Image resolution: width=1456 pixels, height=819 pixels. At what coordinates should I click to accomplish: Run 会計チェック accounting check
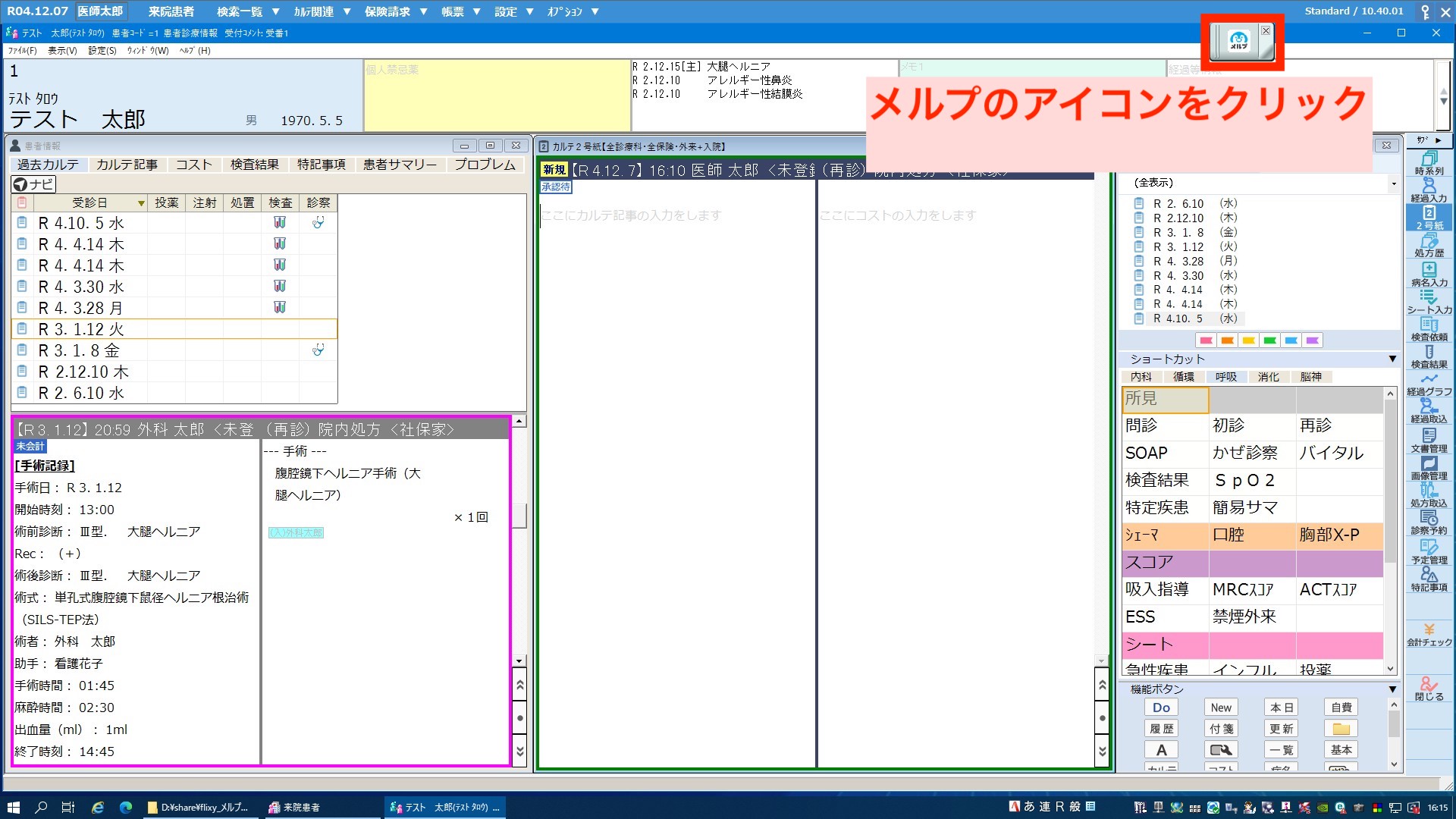click(1429, 635)
